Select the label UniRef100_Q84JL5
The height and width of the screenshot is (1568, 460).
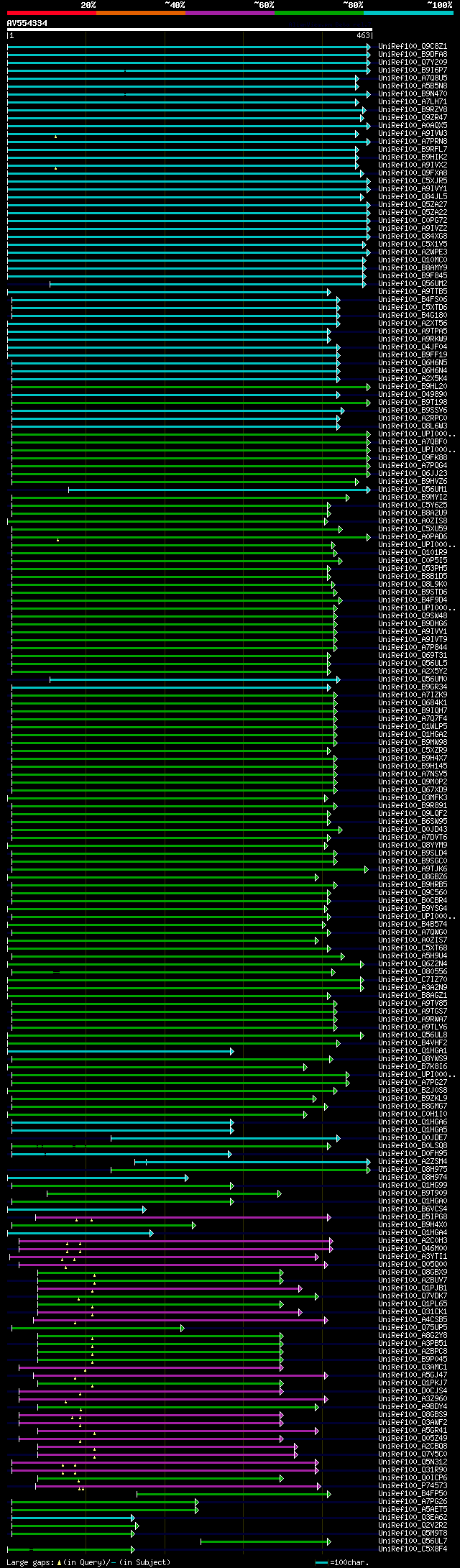click(x=413, y=197)
